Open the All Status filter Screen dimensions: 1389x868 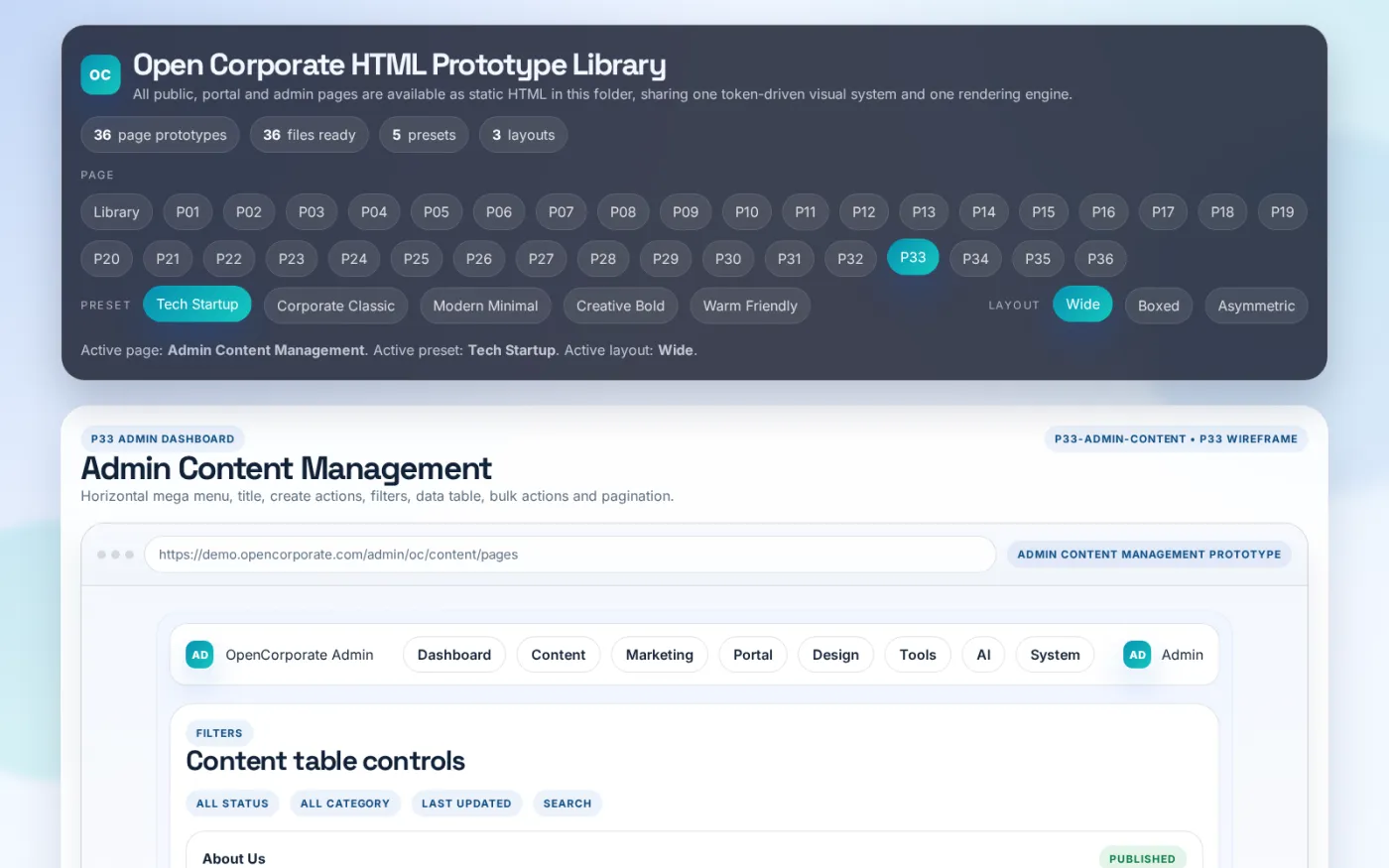tap(232, 804)
